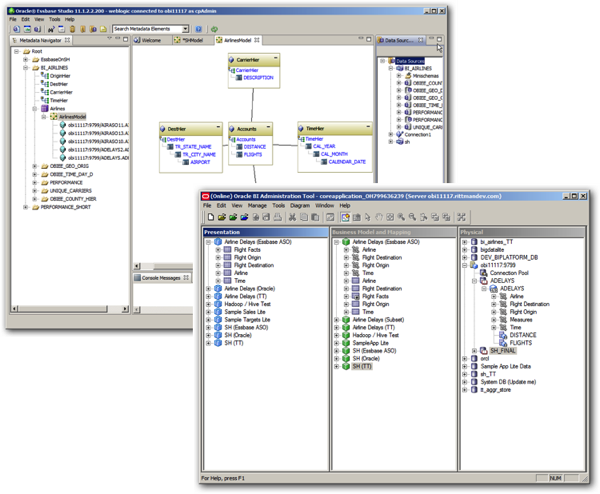Screen dimensions: 600x494
Task: Click Connection Pool icon in Physical pane
Action: 484,273
